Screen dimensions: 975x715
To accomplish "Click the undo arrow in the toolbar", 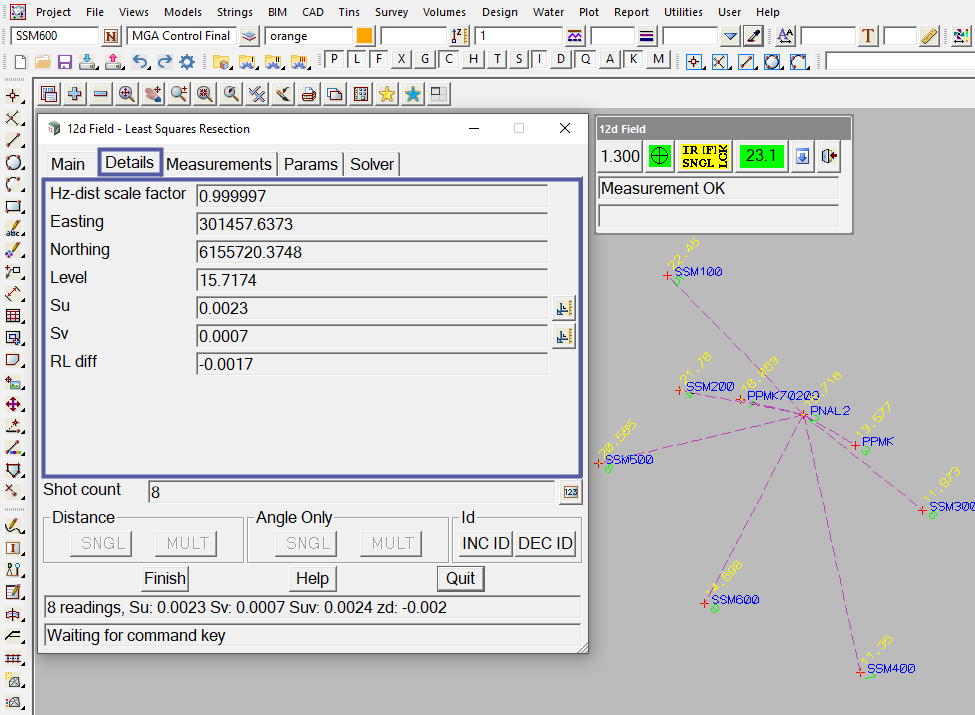I will click(x=140, y=61).
